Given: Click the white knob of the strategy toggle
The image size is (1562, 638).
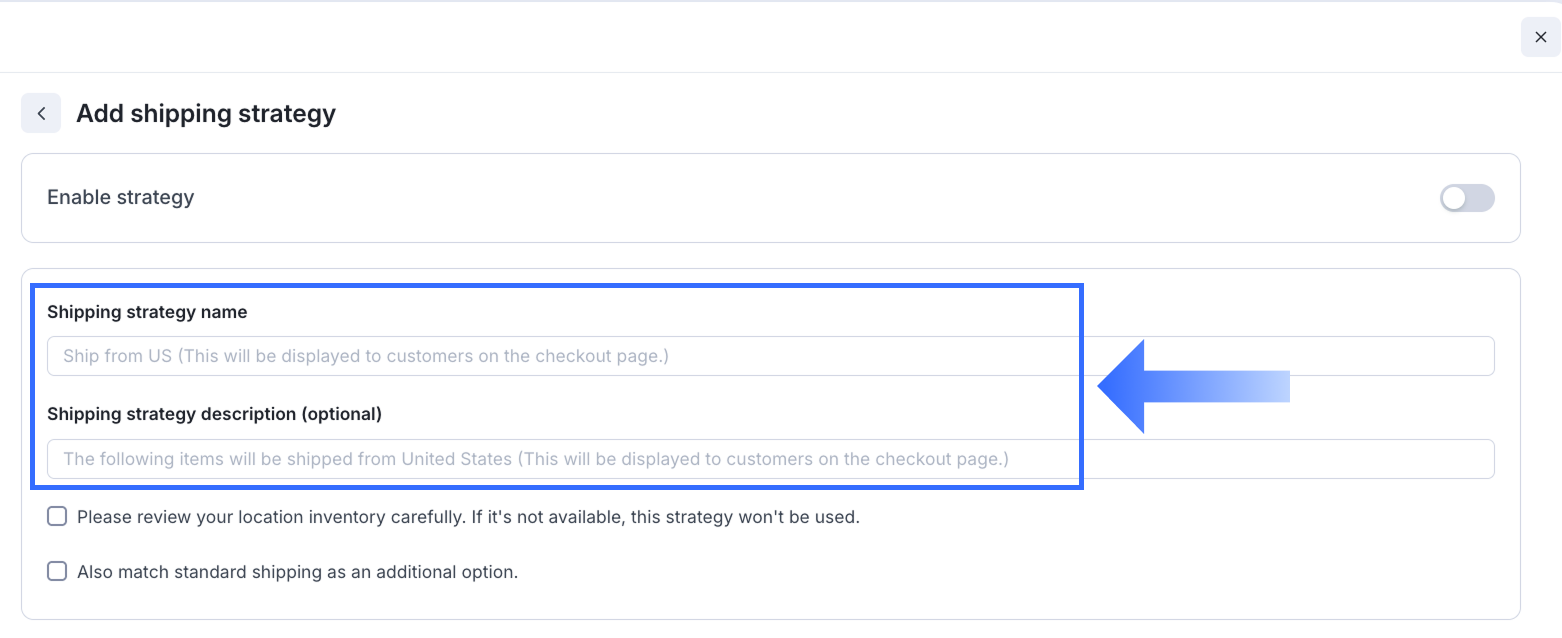Looking at the screenshot, I should coord(1454,198).
